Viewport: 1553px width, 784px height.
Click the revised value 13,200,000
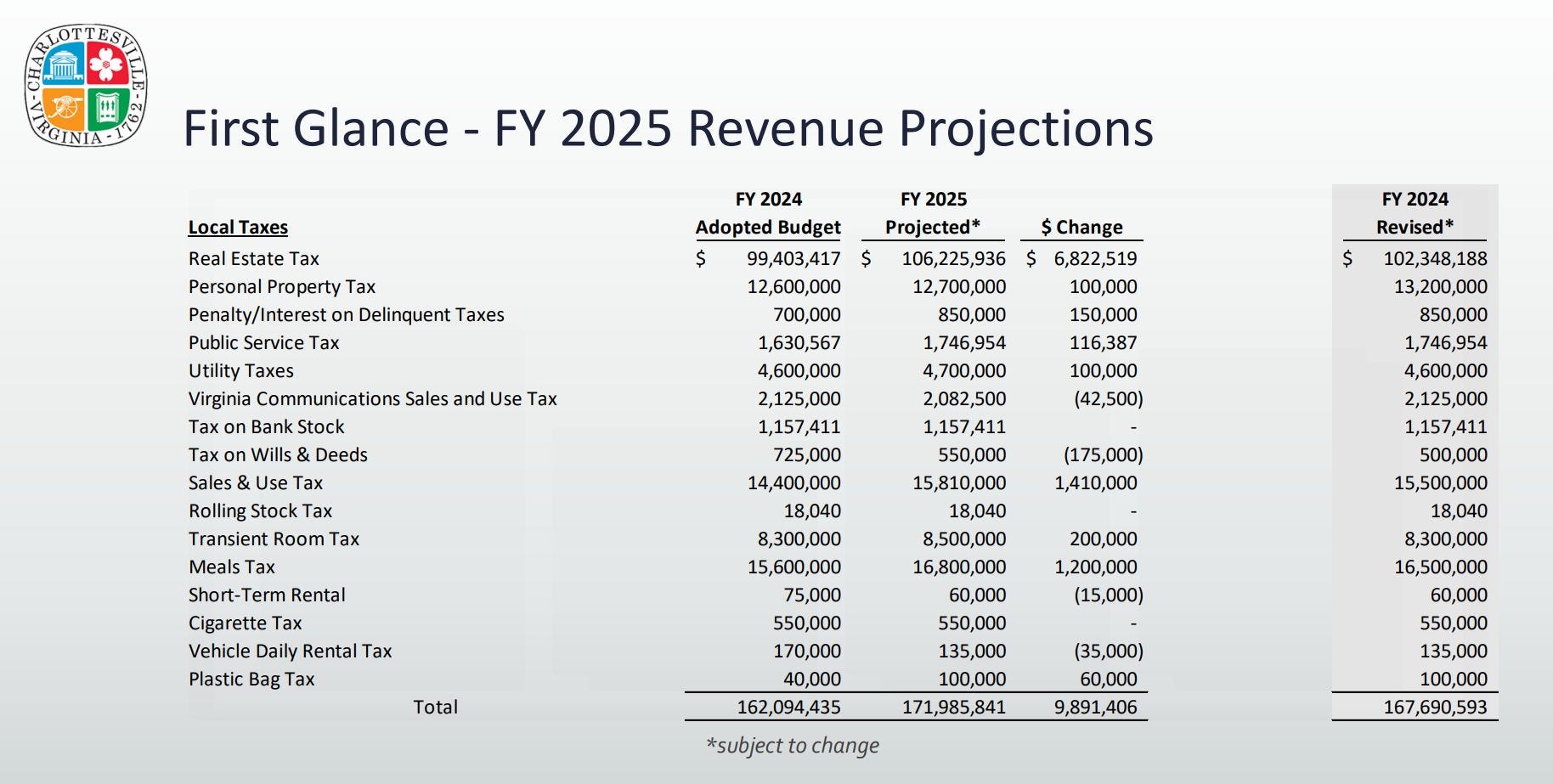tap(1441, 286)
